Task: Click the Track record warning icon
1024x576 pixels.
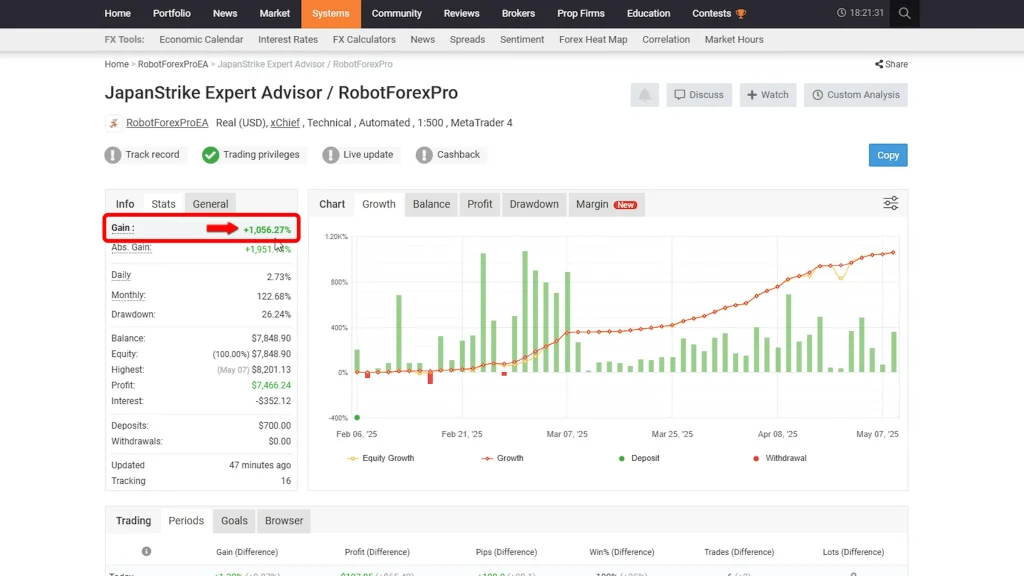Action: 113,155
